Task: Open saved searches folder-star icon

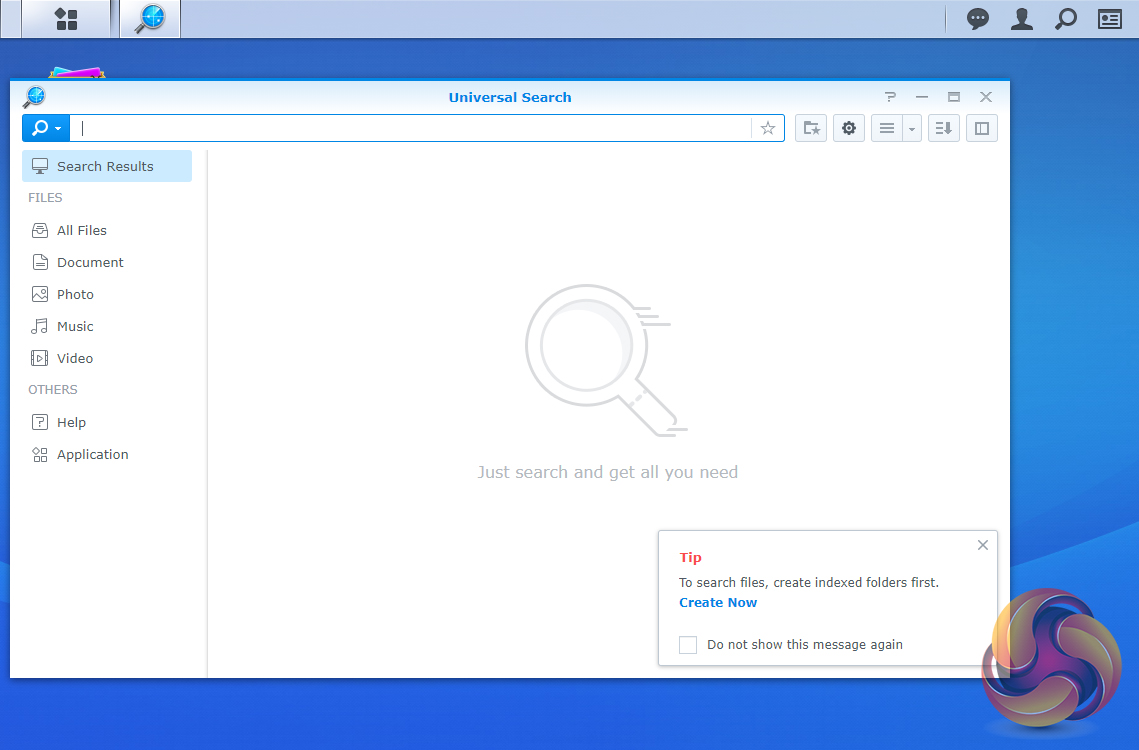Action: pos(811,128)
